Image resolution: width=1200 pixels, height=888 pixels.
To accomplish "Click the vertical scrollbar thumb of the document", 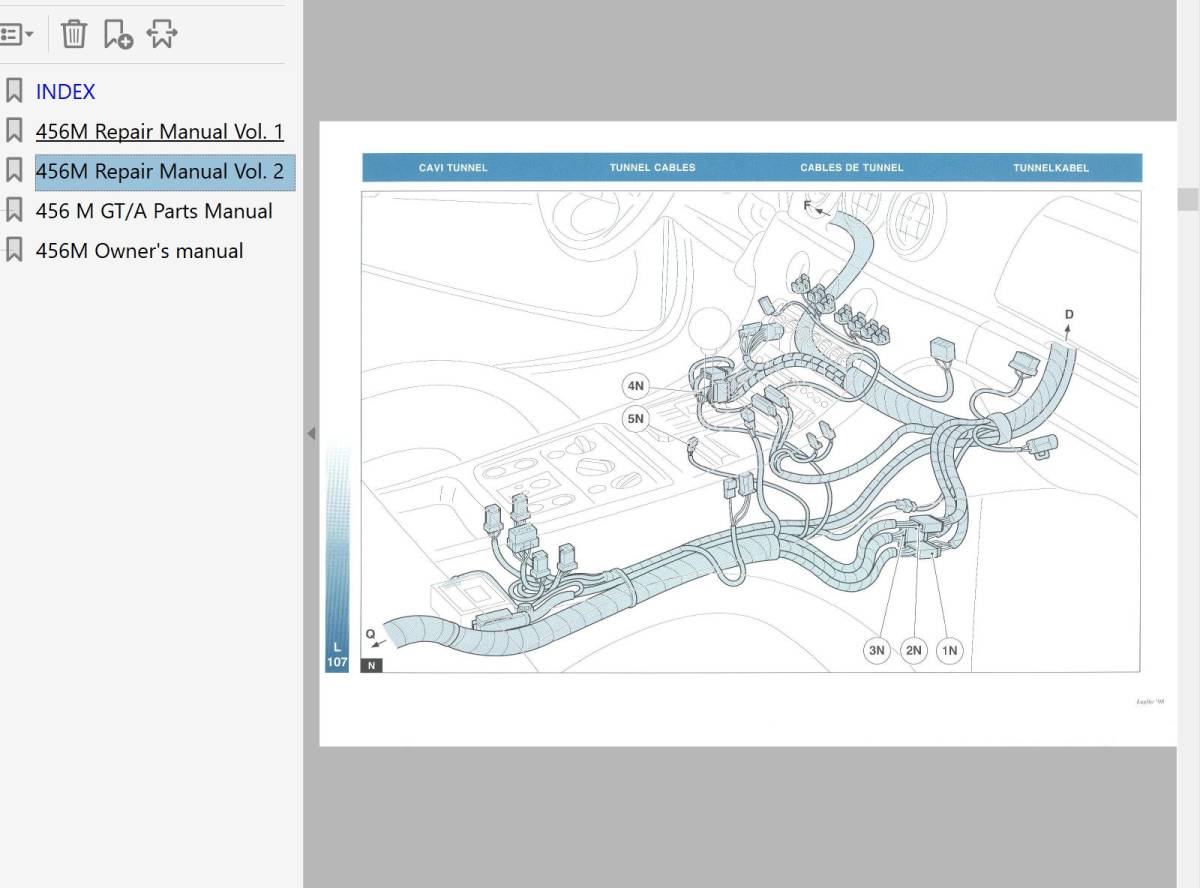I will pyautogui.click(x=1187, y=199).
